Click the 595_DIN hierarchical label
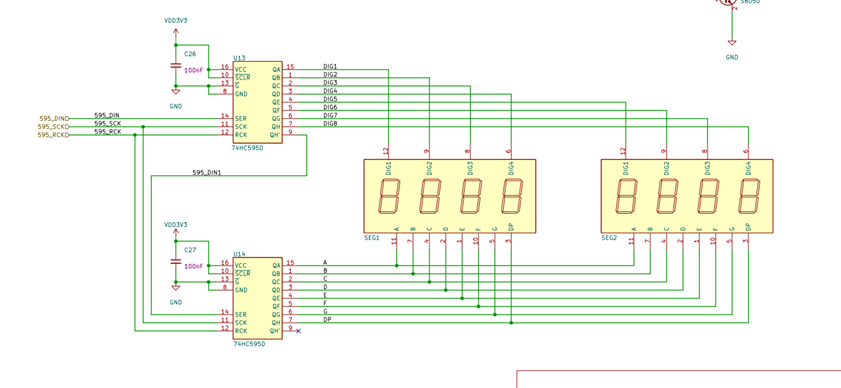841x388 pixels. pyautogui.click(x=55, y=119)
